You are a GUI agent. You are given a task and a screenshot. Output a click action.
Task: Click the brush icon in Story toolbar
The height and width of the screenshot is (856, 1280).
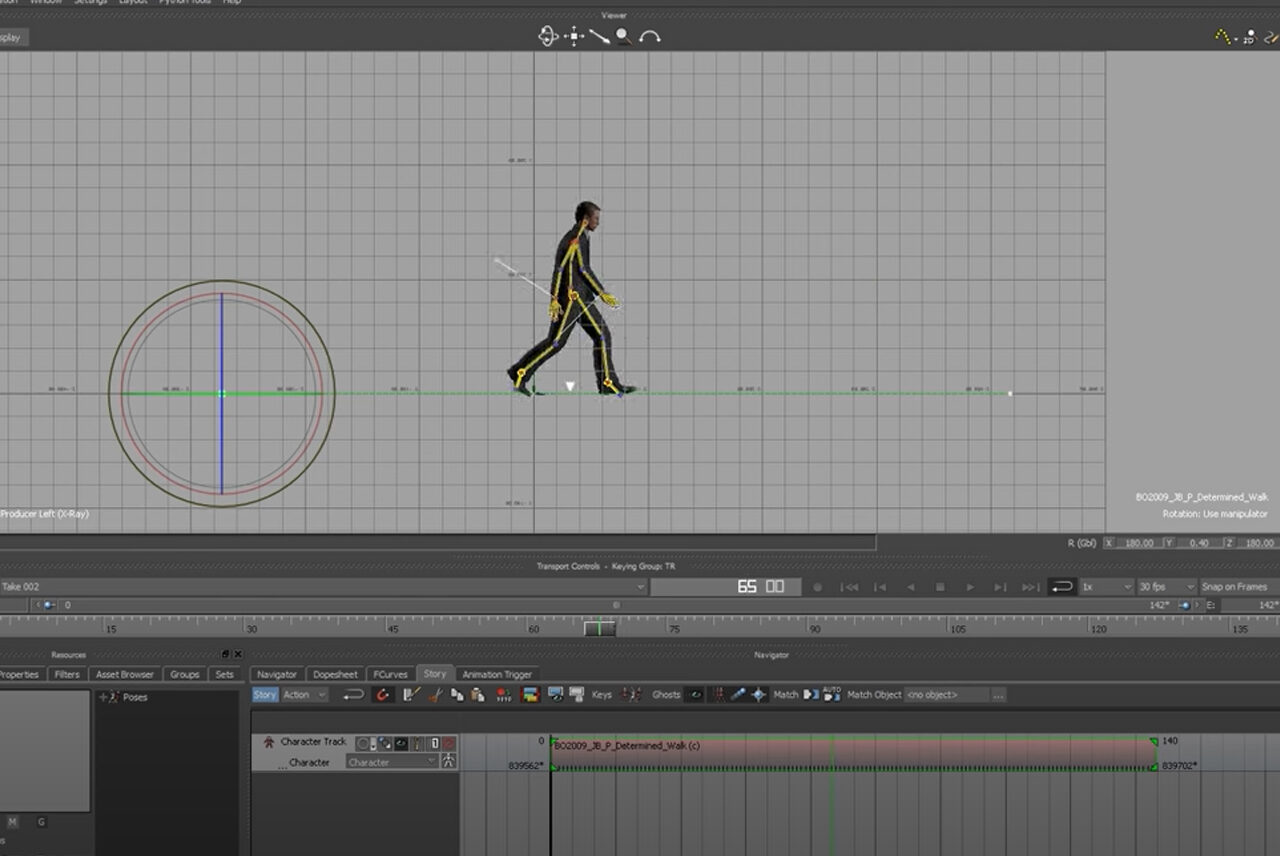point(435,695)
